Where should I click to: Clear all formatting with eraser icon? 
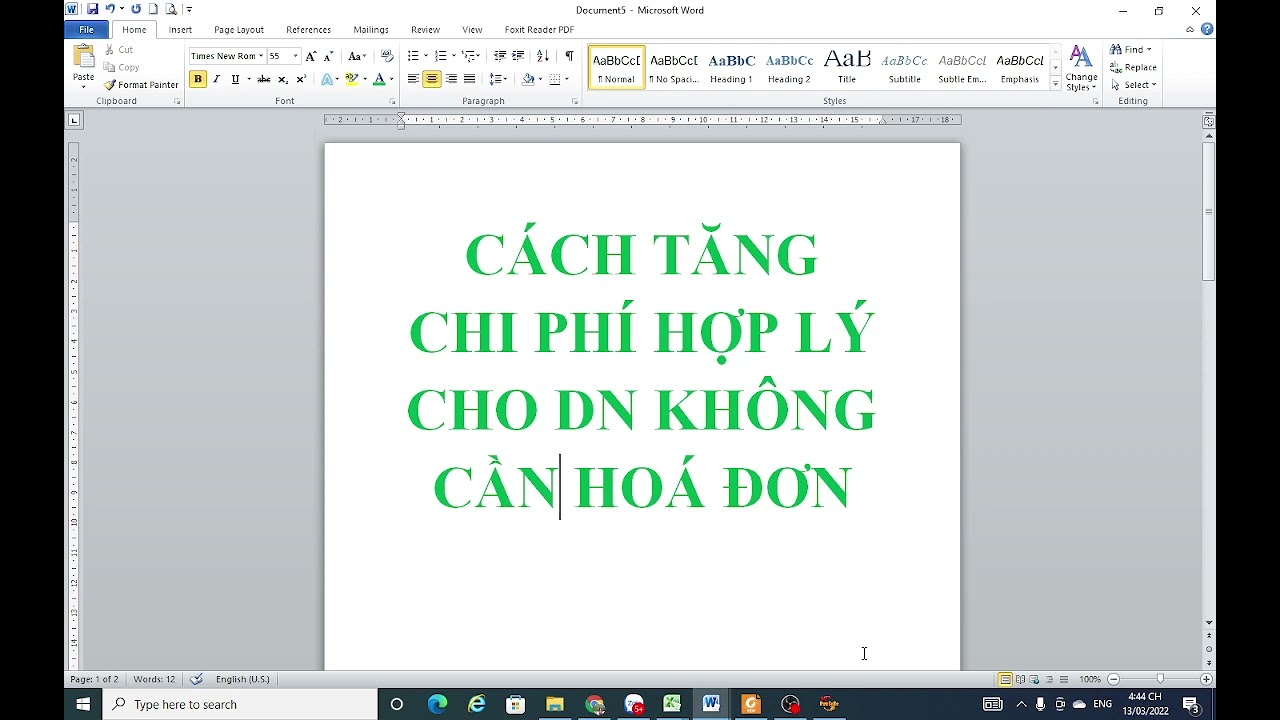387,56
